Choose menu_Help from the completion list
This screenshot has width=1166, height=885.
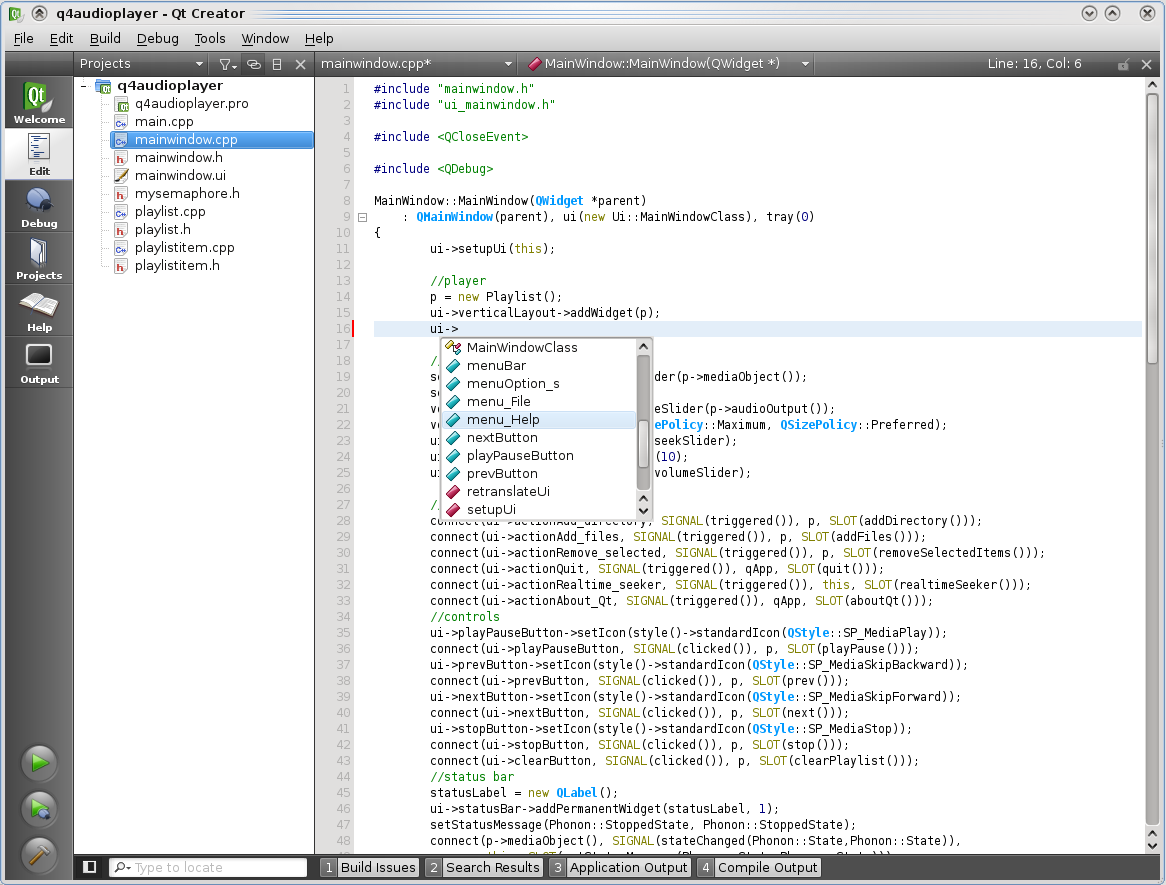click(x=540, y=419)
